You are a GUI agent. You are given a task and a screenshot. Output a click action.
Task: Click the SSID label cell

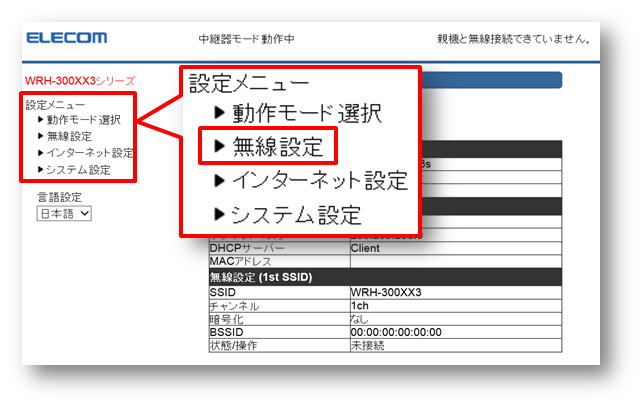click(280, 292)
